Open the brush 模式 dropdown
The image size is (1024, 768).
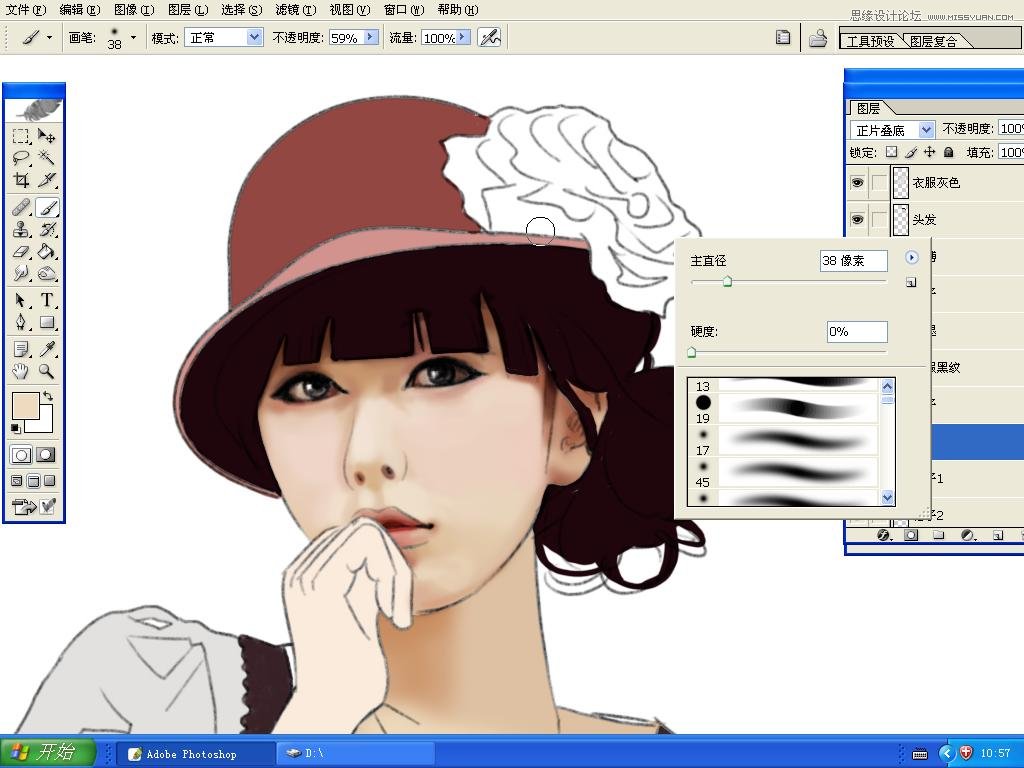[x=254, y=38]
